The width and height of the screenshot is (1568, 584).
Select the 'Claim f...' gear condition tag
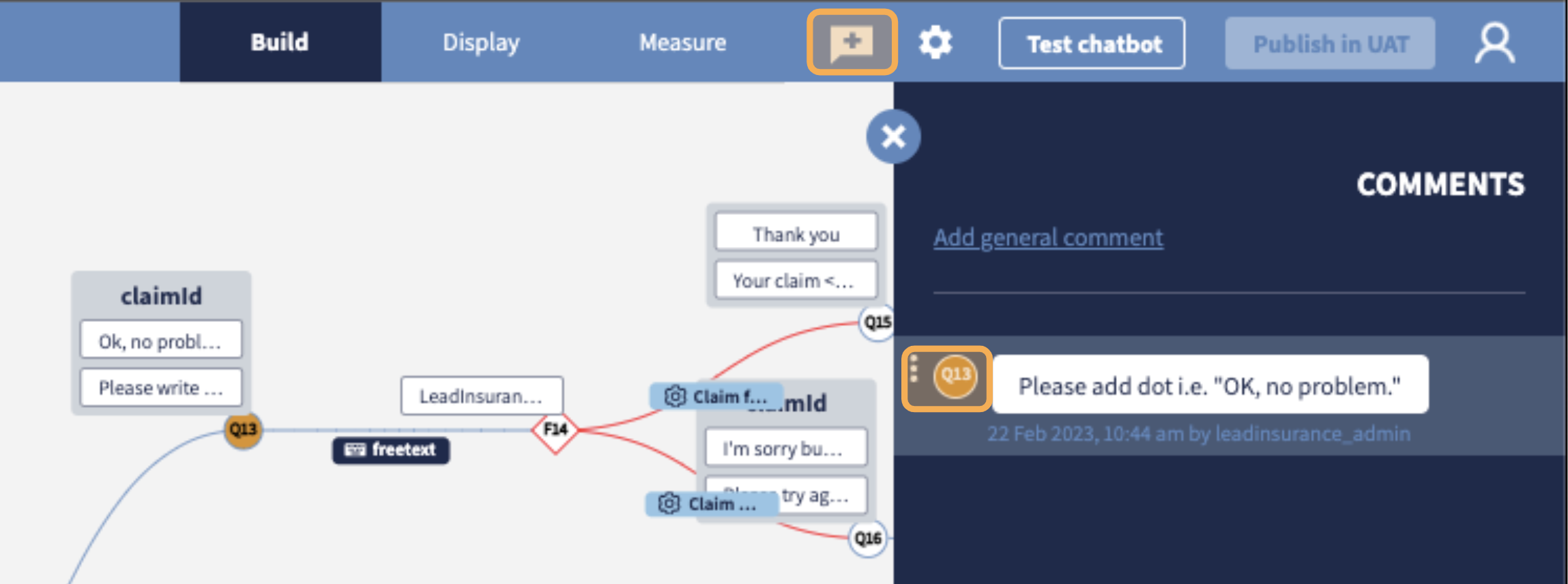716,396
